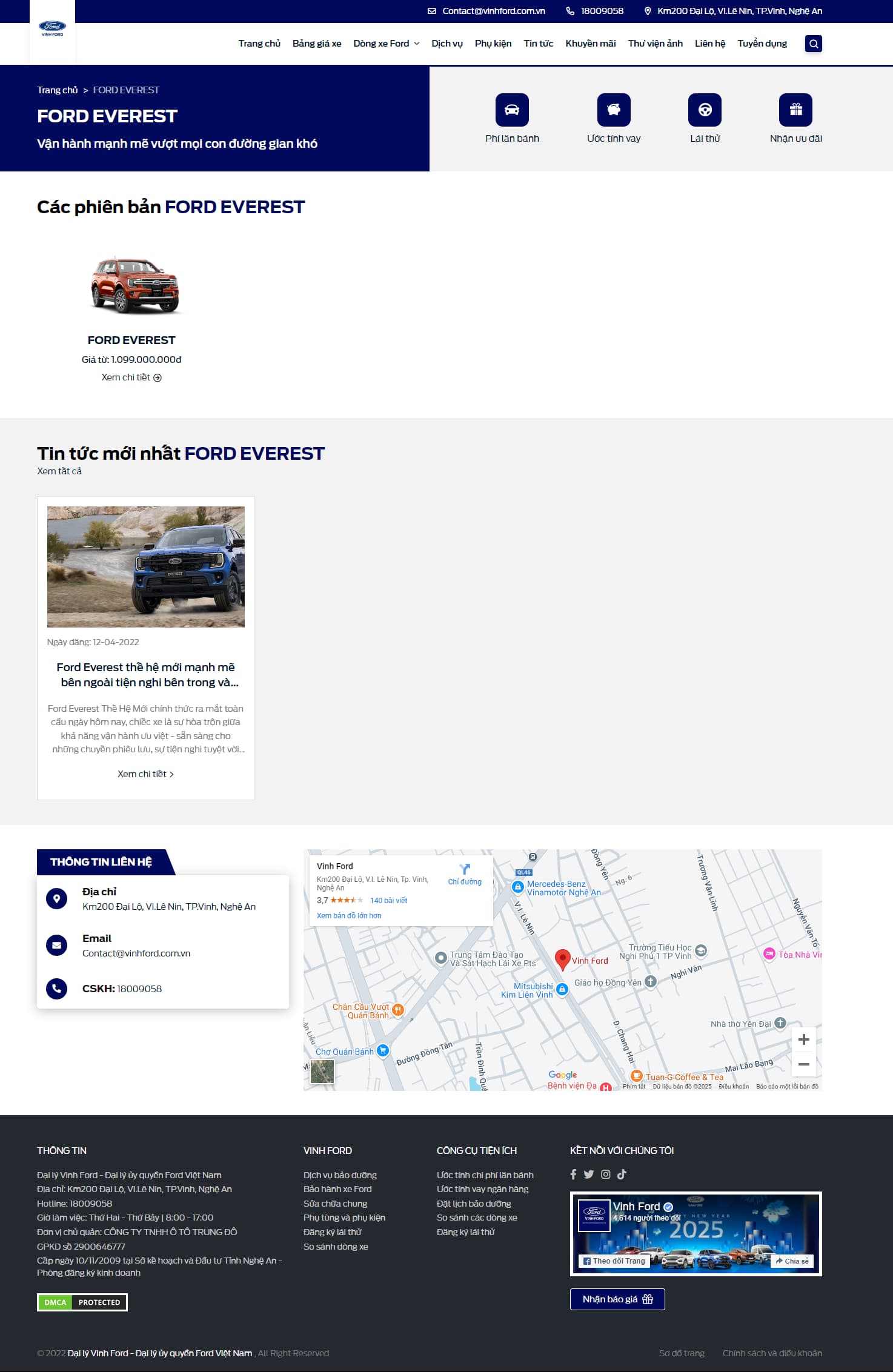Image resolution: width=893 pixels, height=1372 pixels.
Task: Click the Contact@vinhford.com.vn email in top bar
Action: [494, 11]
